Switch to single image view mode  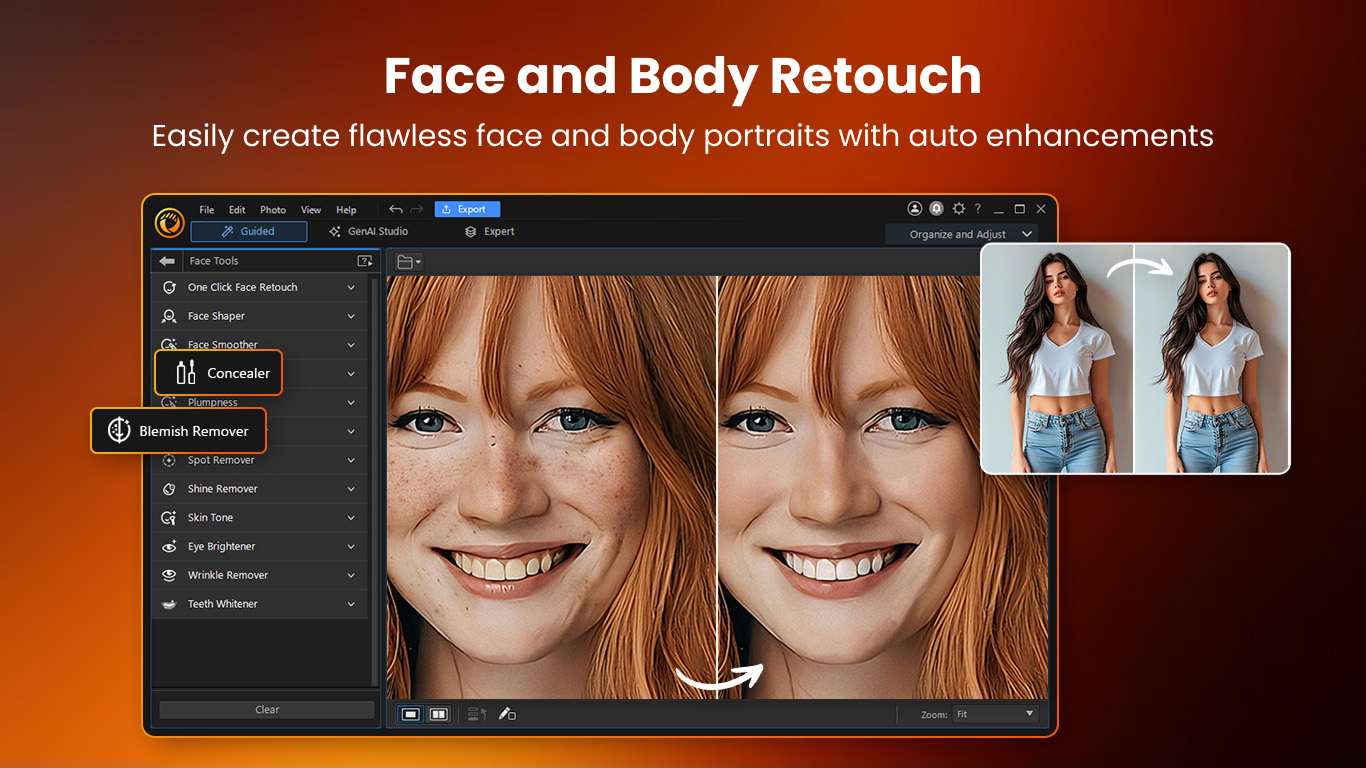410,714
